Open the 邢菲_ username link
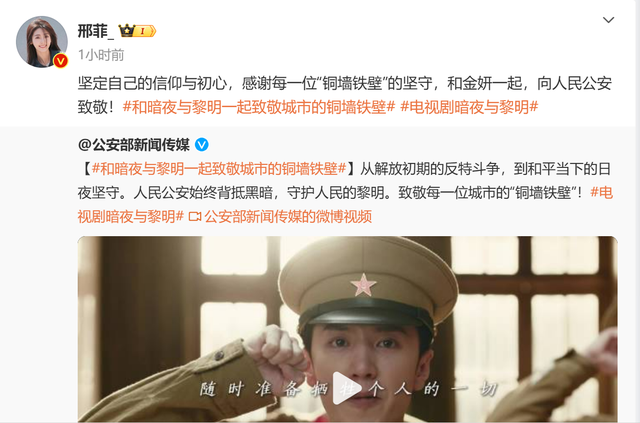The width and height of the screenshot is (640, 423). point(95,31)
